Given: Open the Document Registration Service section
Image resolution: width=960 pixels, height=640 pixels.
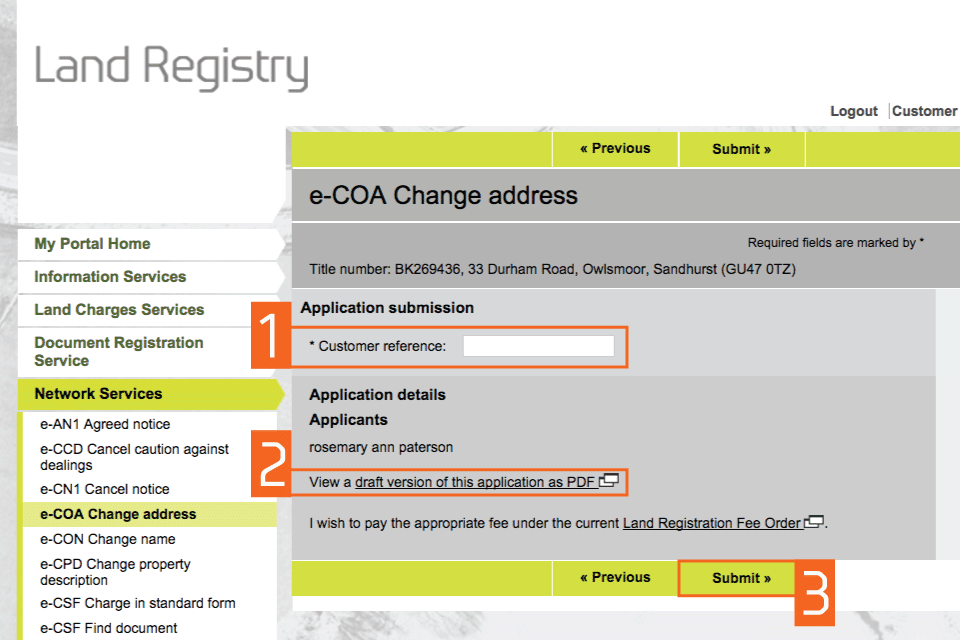Looking at the screenshot, I should coord(118,351).
